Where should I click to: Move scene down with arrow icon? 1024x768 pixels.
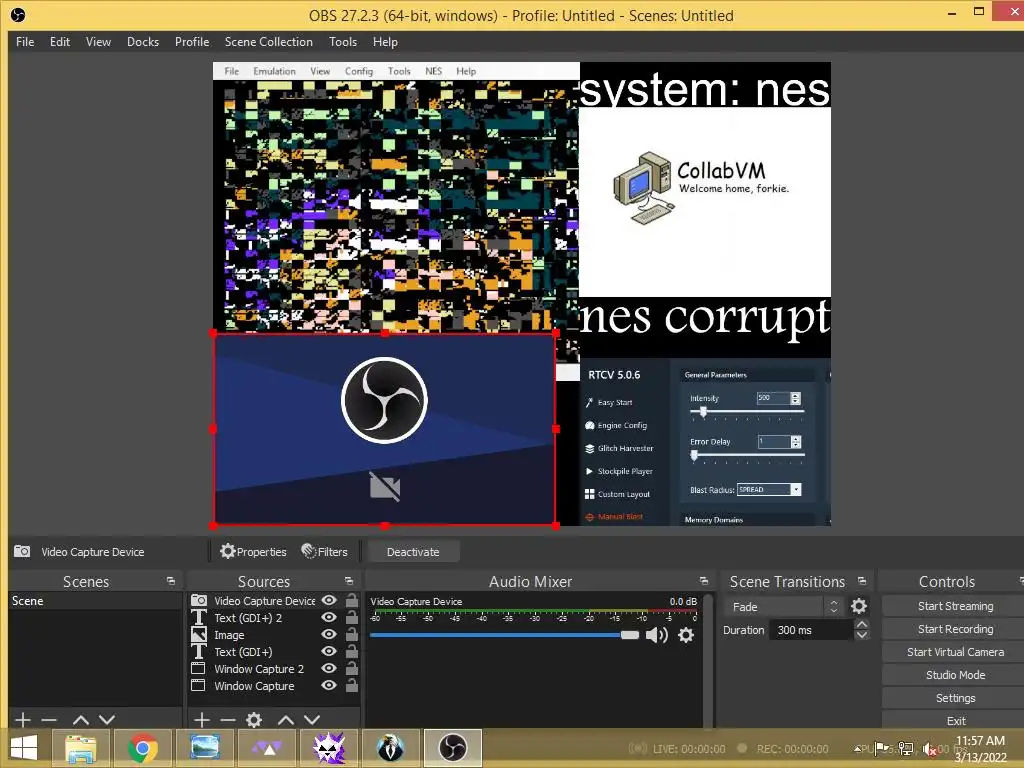pyautogui.click(x=107, y=720)
